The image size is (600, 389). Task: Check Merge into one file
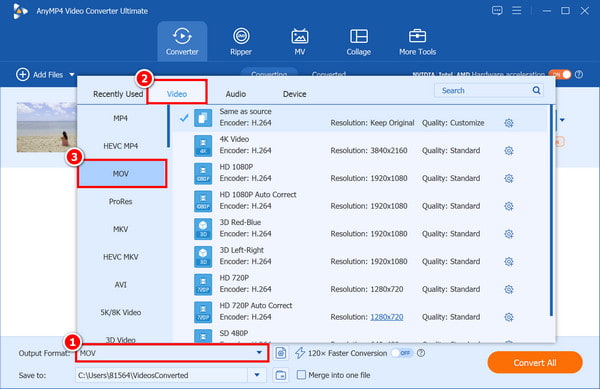click(x=302, y=374)
